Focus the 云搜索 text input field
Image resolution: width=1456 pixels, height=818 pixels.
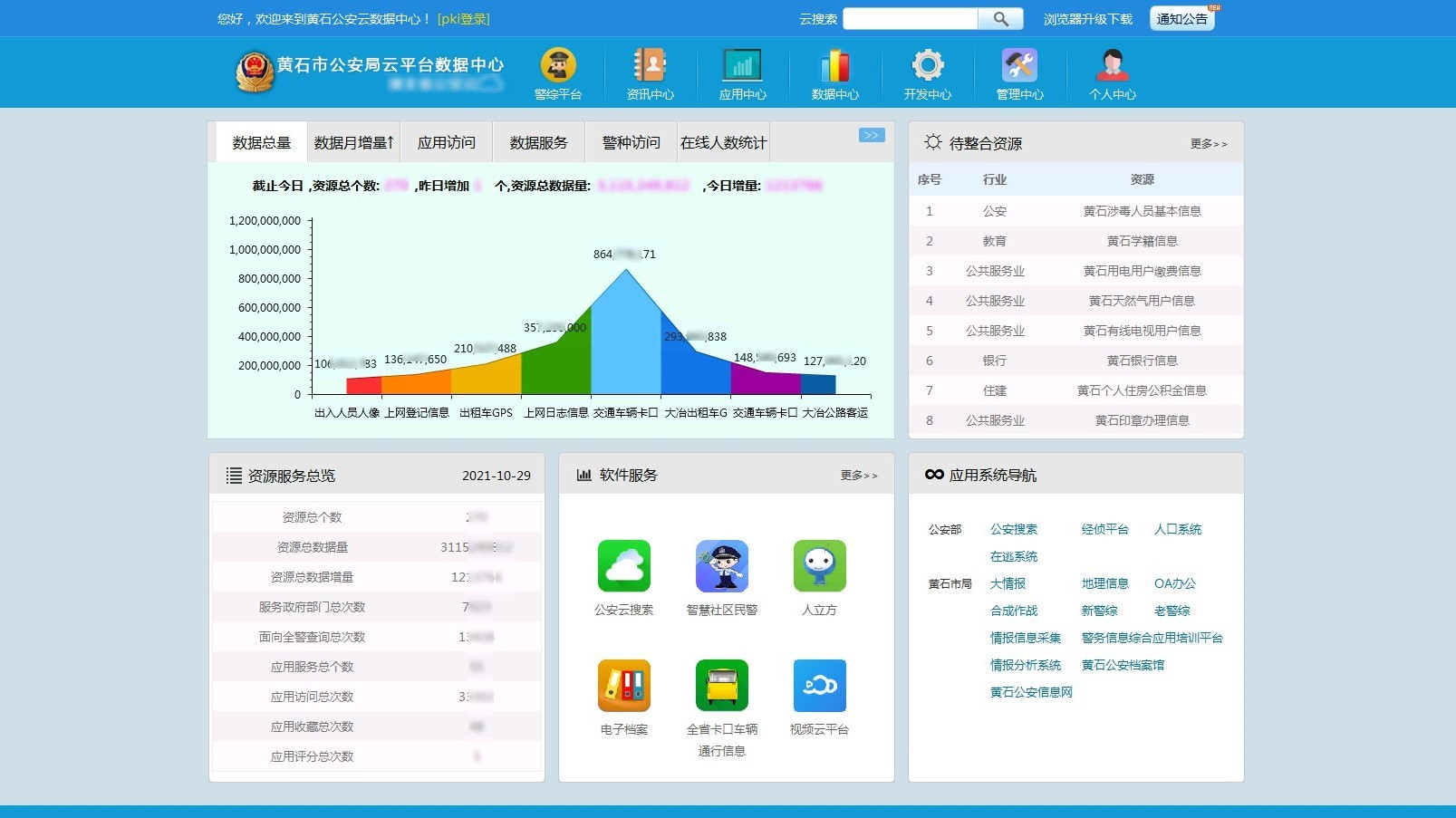(910, 19)
